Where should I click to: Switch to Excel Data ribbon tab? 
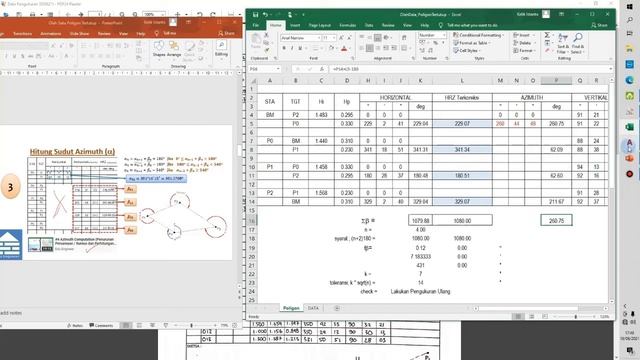[369, 25]
